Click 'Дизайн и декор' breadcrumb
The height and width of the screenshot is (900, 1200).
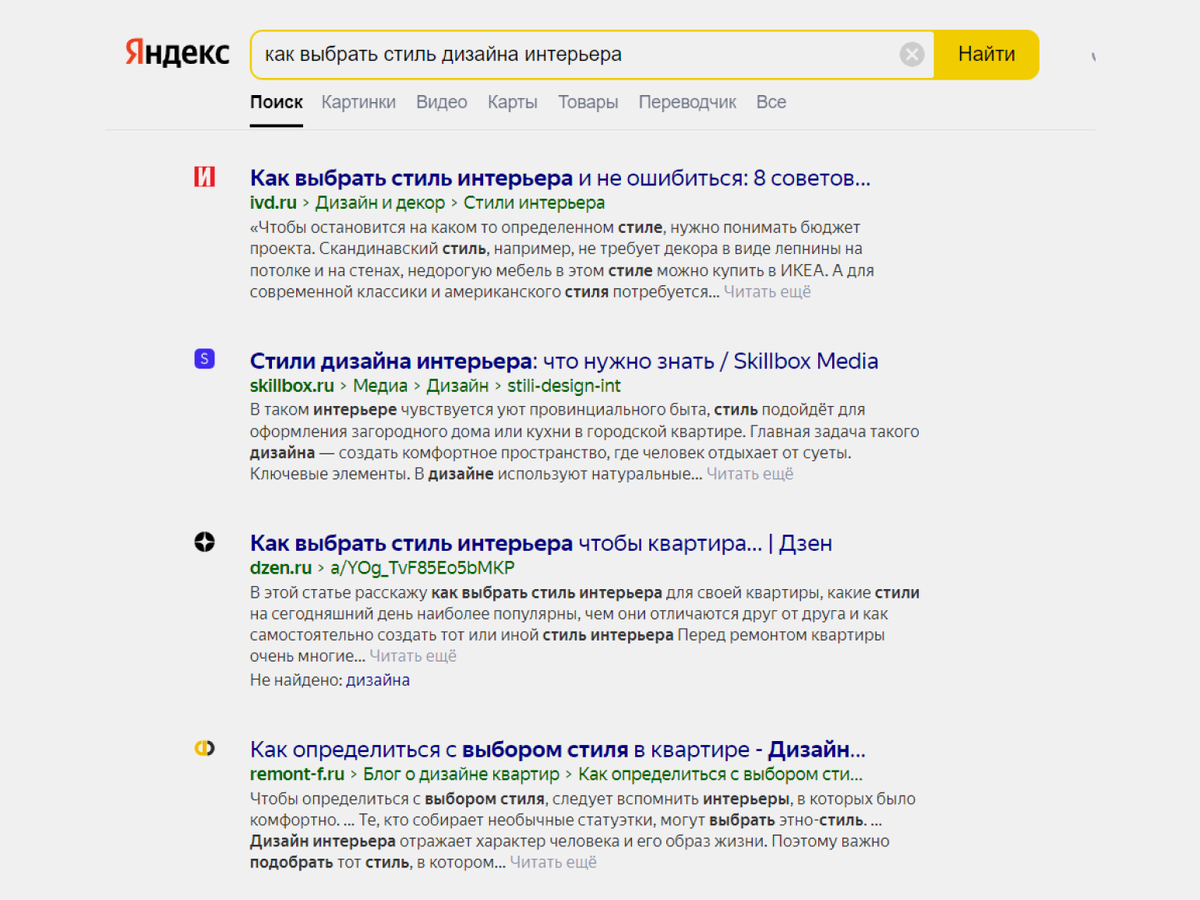[380, 203]
